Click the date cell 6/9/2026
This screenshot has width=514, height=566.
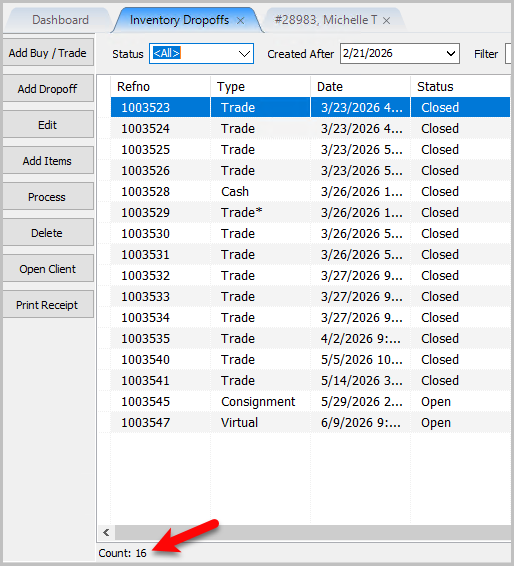[360, 422]
